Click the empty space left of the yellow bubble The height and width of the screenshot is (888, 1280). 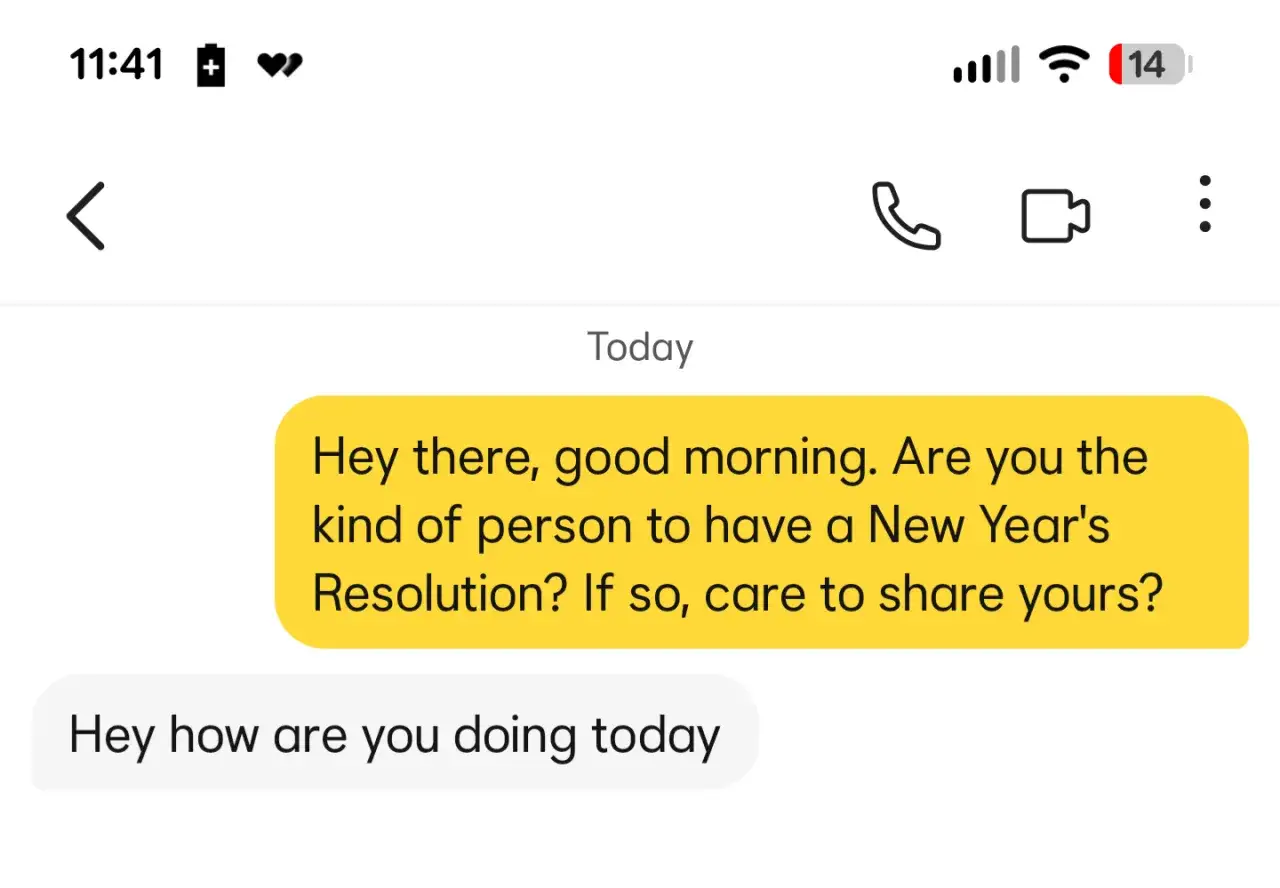point(140,521)
